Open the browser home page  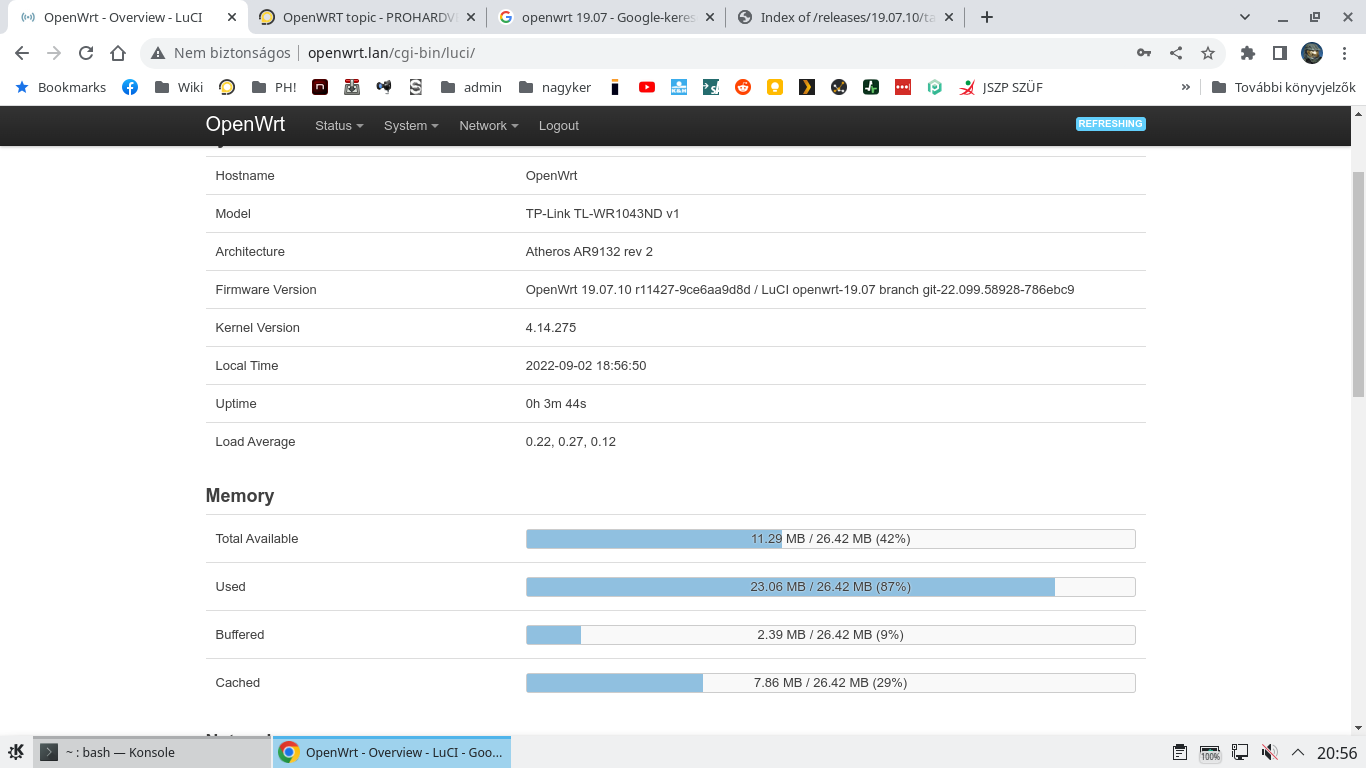118,53
